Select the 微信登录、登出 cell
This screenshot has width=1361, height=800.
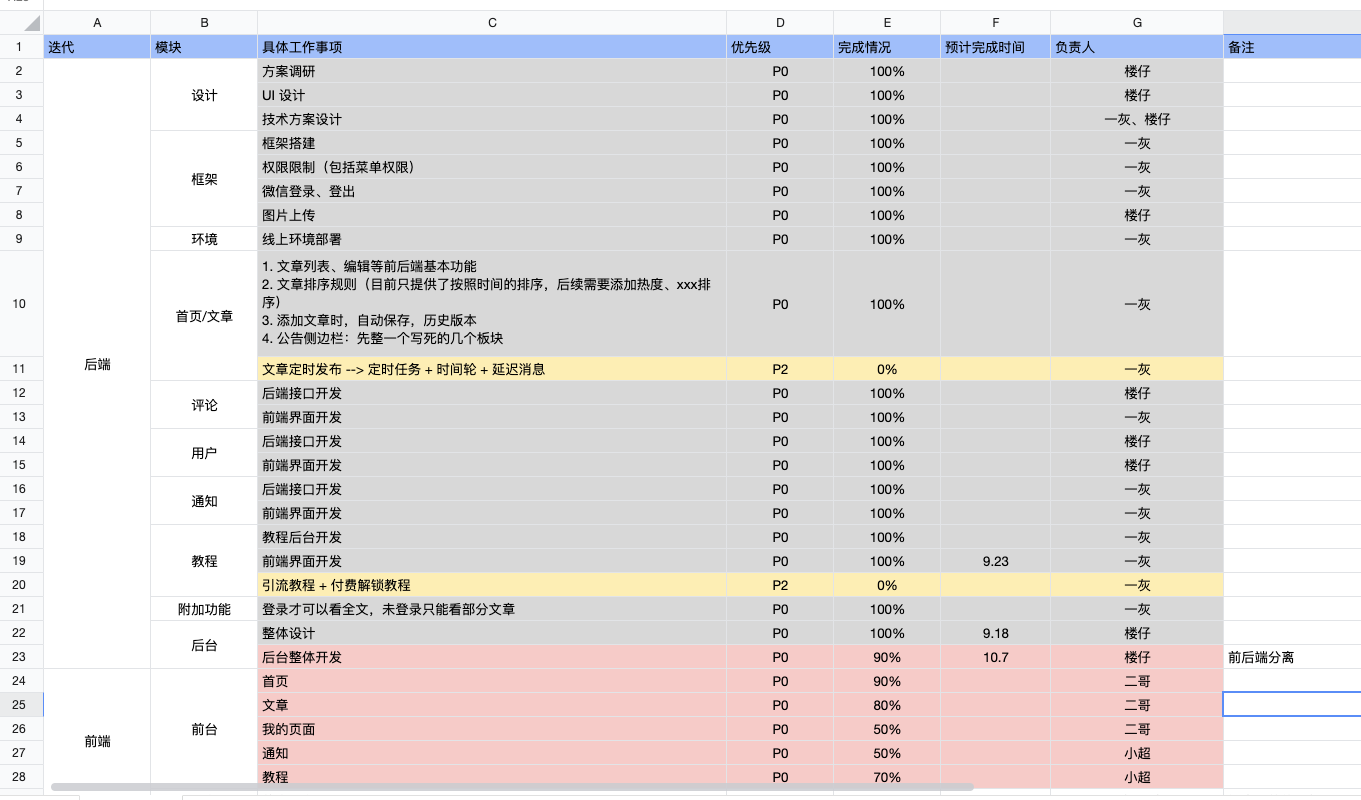pyautogui.click(x=492, y=191)
